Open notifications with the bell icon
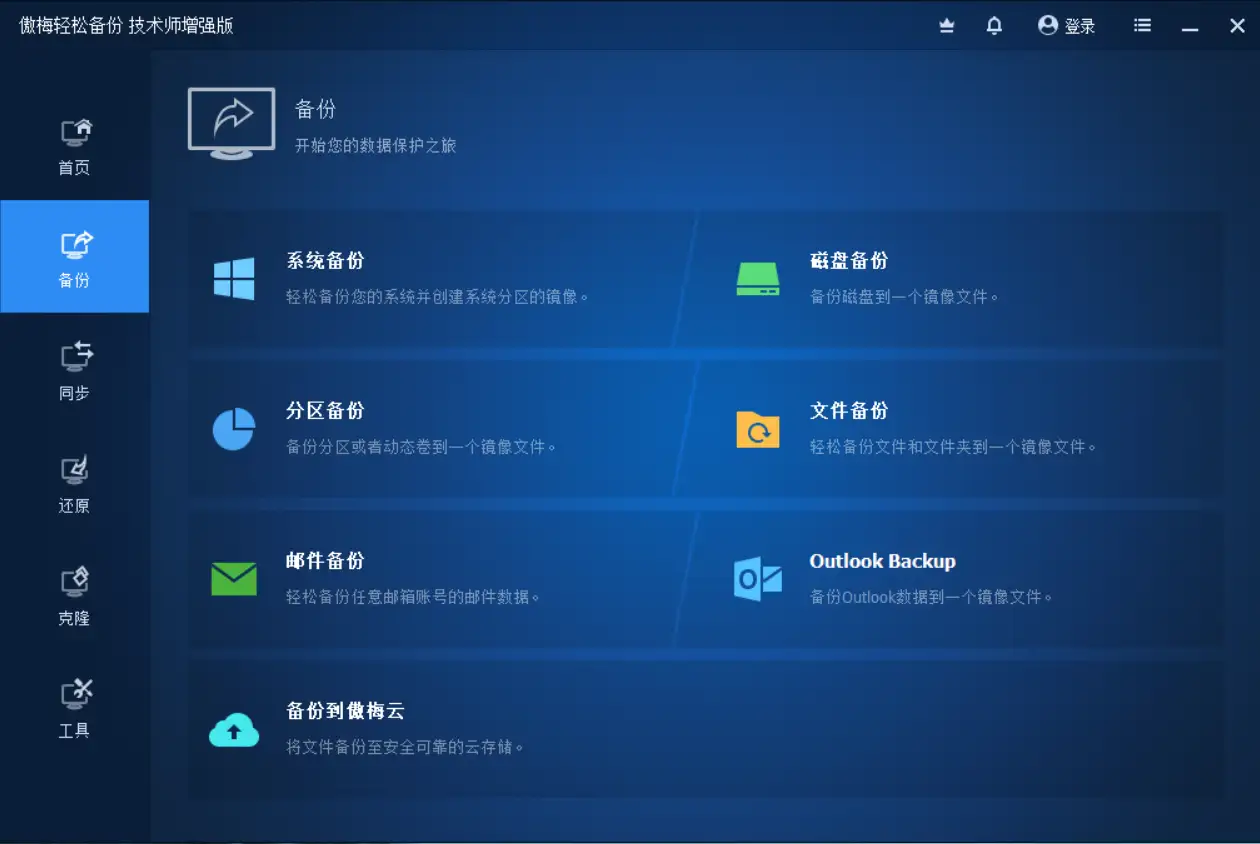This screenshot has width=1260, height=844. (994, 25)
